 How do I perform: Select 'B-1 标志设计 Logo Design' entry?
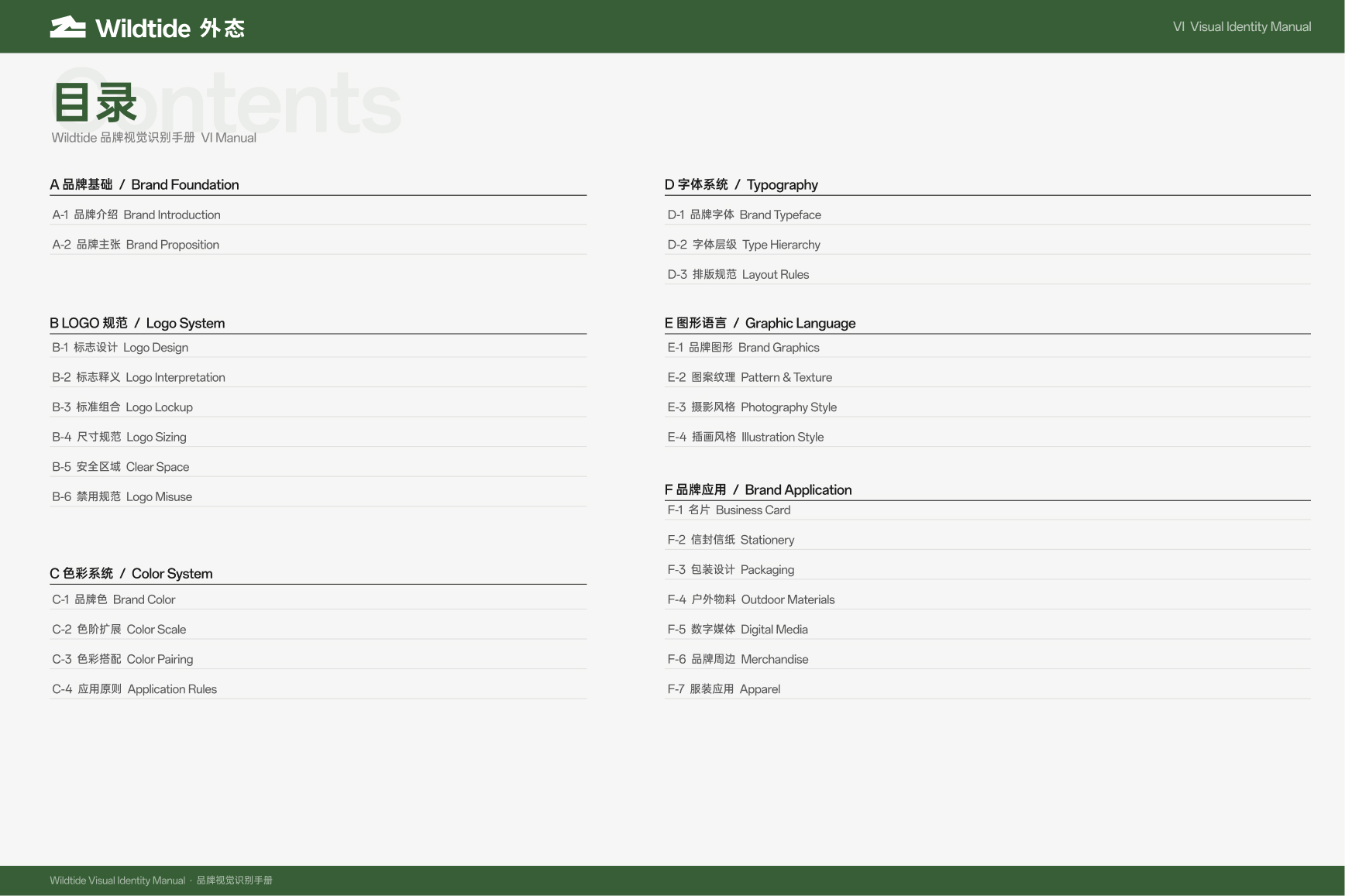120,348
